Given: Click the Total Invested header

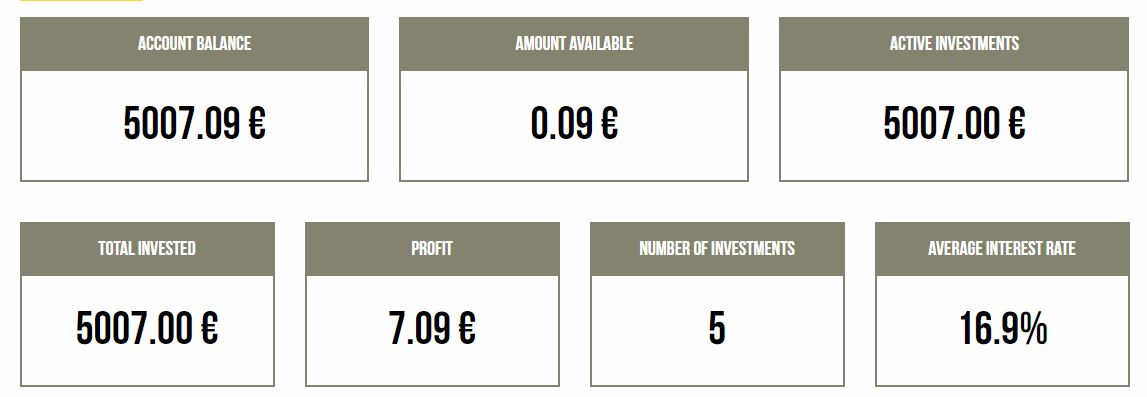Looking at the screenshot, I should 147,249.
